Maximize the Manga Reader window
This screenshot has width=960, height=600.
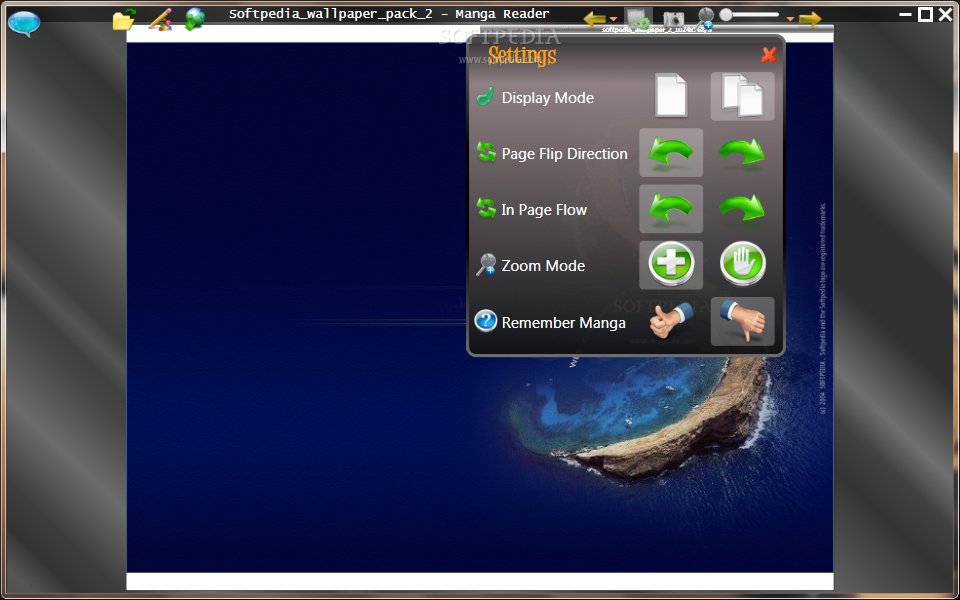point(925,15)
